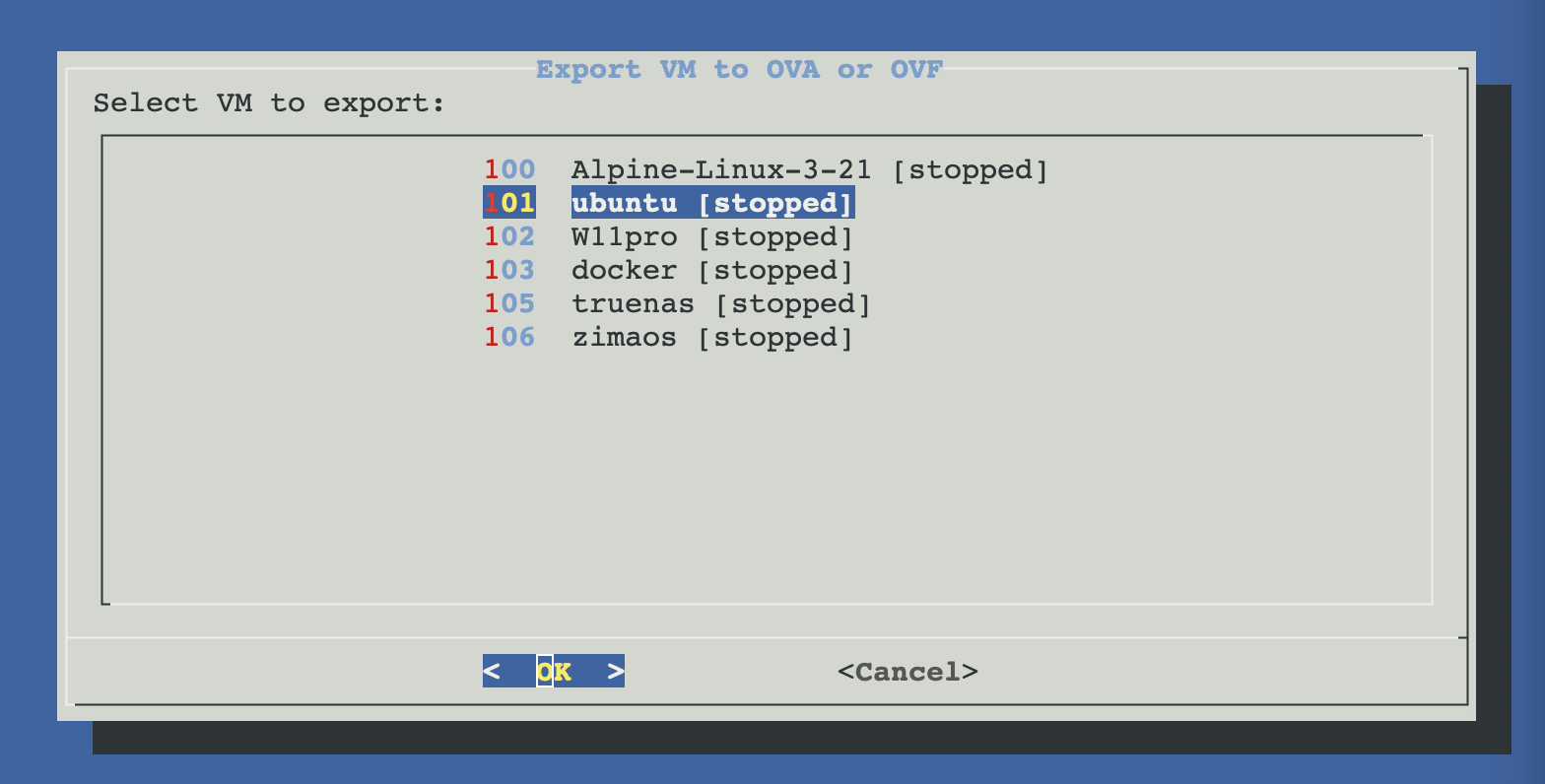The width and height of the screenshot is (1545, 784).
Task: Click the [stopped] status next to truenas
Action: 792,304
